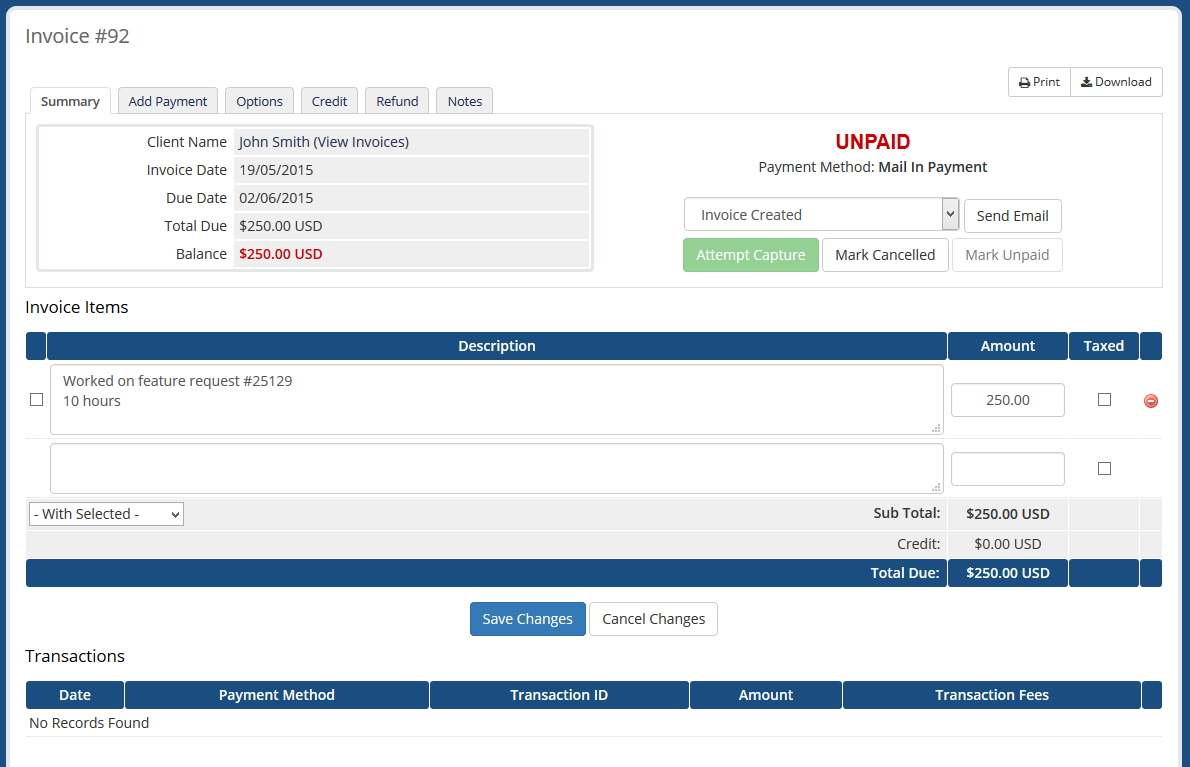Enable the Taxed checkbox for the feature request item
Viewport: 1190px width, 767px height.
point(1104,399)
